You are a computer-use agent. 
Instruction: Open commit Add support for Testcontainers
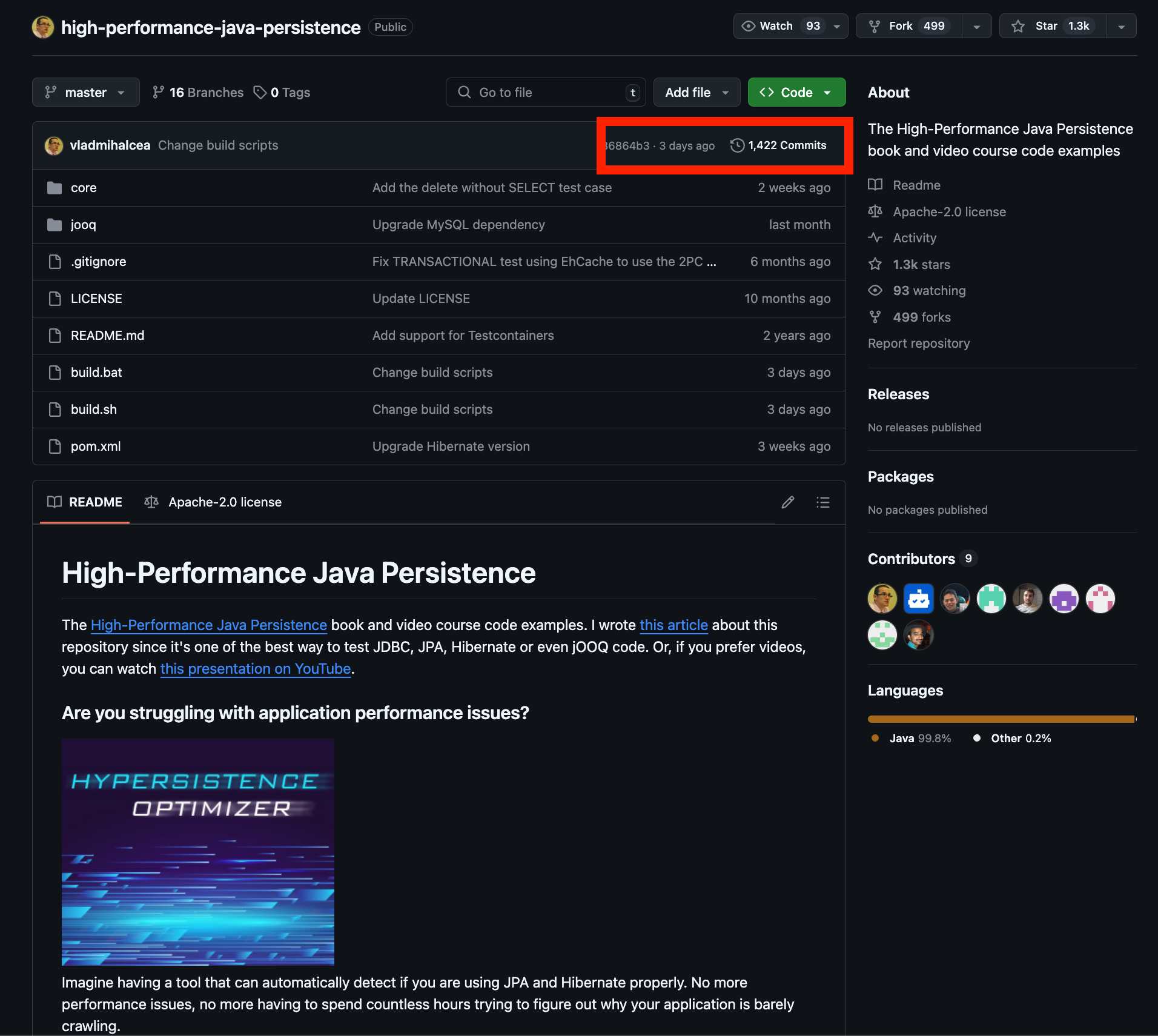pyautogui.click(x=463, y=336)
